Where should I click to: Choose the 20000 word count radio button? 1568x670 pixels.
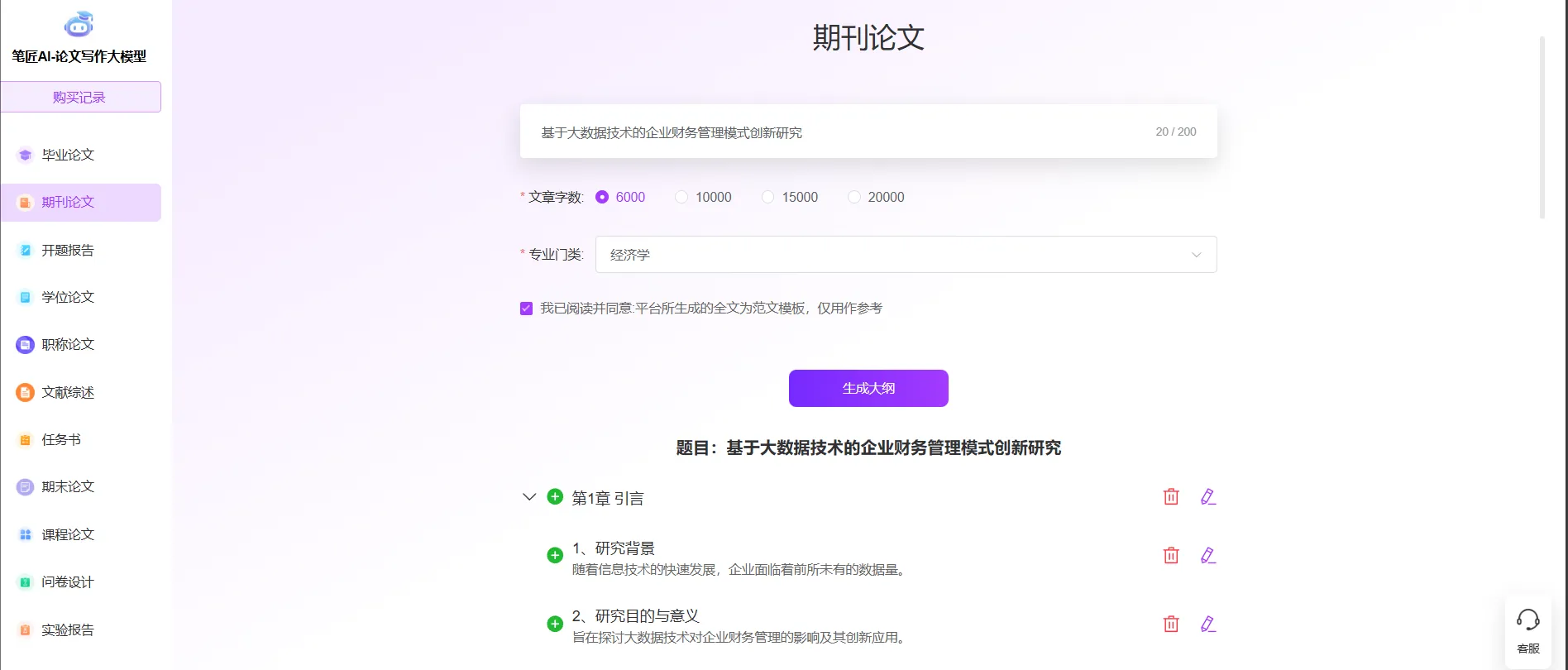[854, 197]
